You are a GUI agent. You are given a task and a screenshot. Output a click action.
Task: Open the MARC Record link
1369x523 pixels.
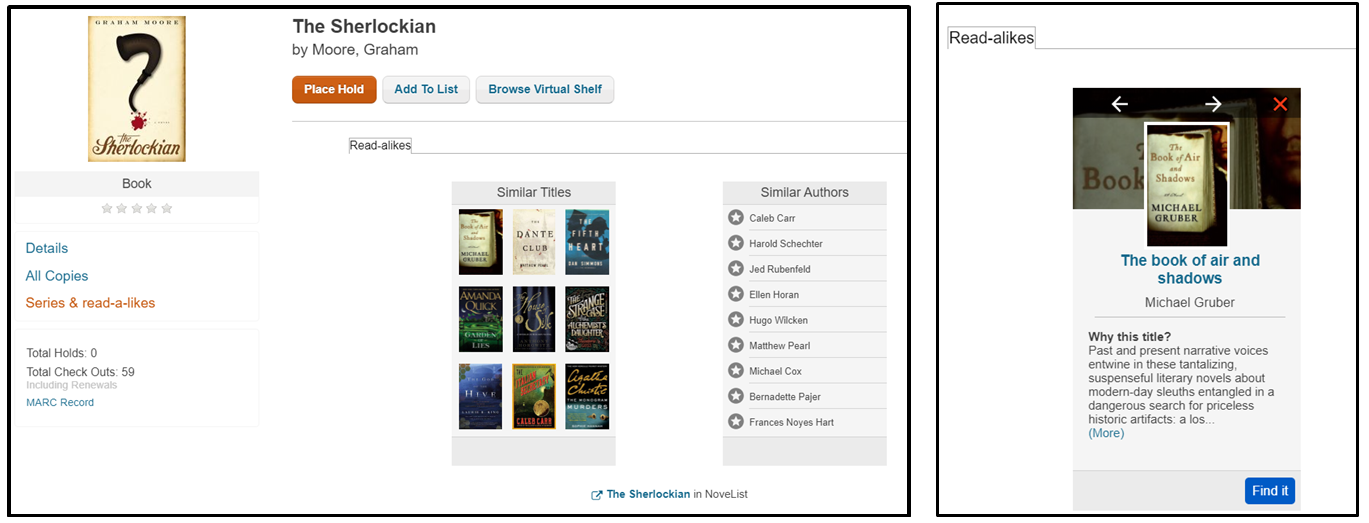pyautogui.click(x=60, y=403)
